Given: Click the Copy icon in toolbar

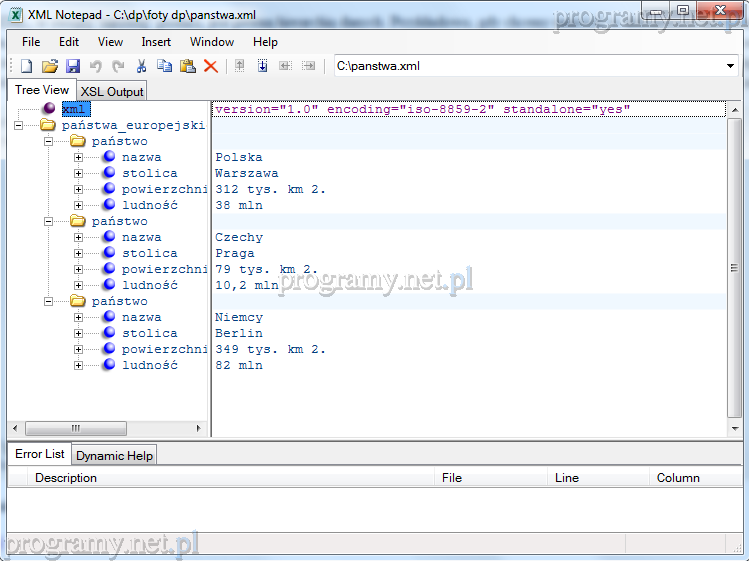Looking at the screenshot, I should tap(164, 66).
